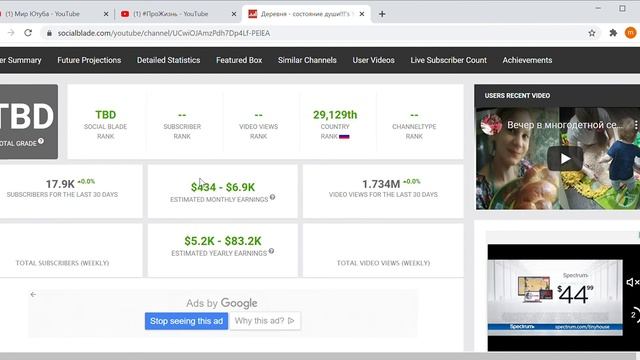
Task: Click the padlock site info icon
Action: pos(49,33)
